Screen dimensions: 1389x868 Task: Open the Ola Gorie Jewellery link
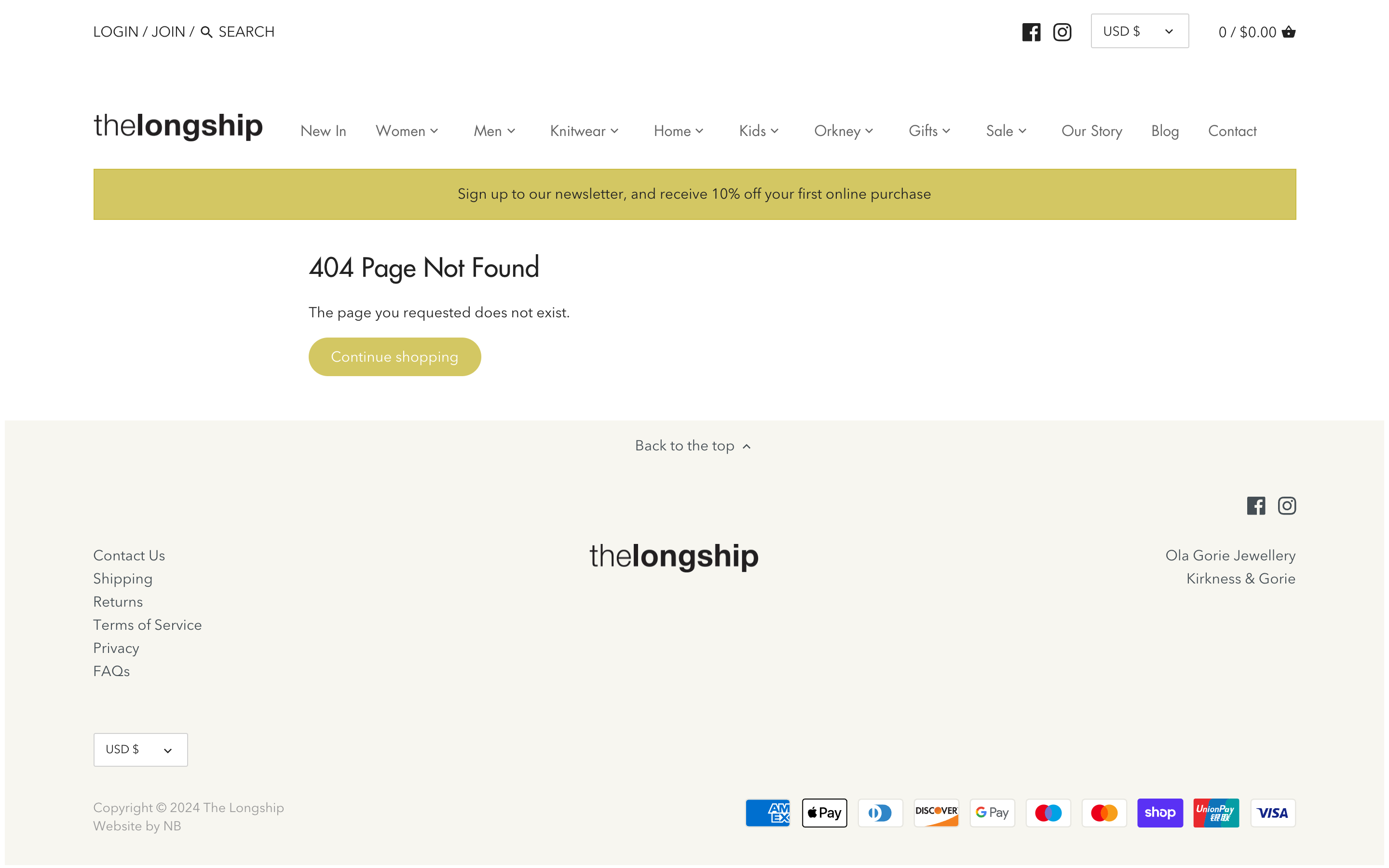(x=1229, y=555)
